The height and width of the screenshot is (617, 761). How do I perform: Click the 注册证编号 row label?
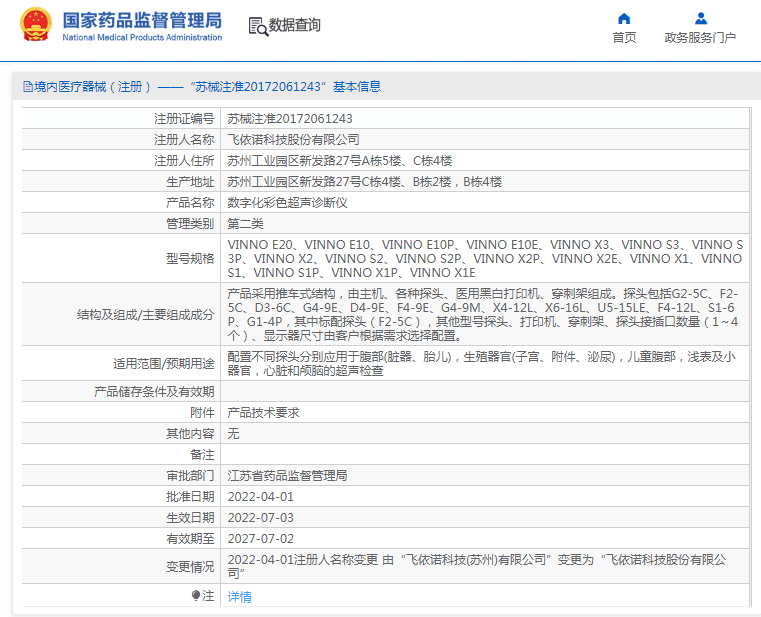[x=184, y=119]
